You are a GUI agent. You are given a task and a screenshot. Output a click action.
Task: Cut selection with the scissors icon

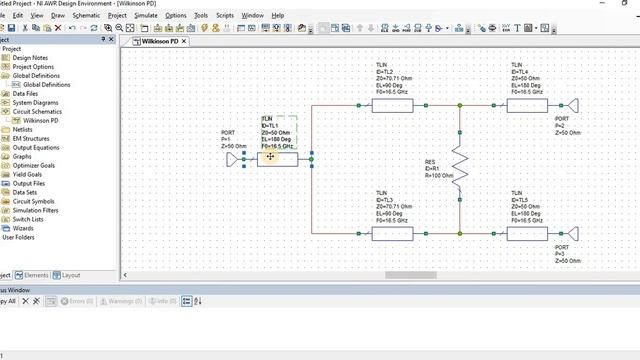click(x=25, y=28)
